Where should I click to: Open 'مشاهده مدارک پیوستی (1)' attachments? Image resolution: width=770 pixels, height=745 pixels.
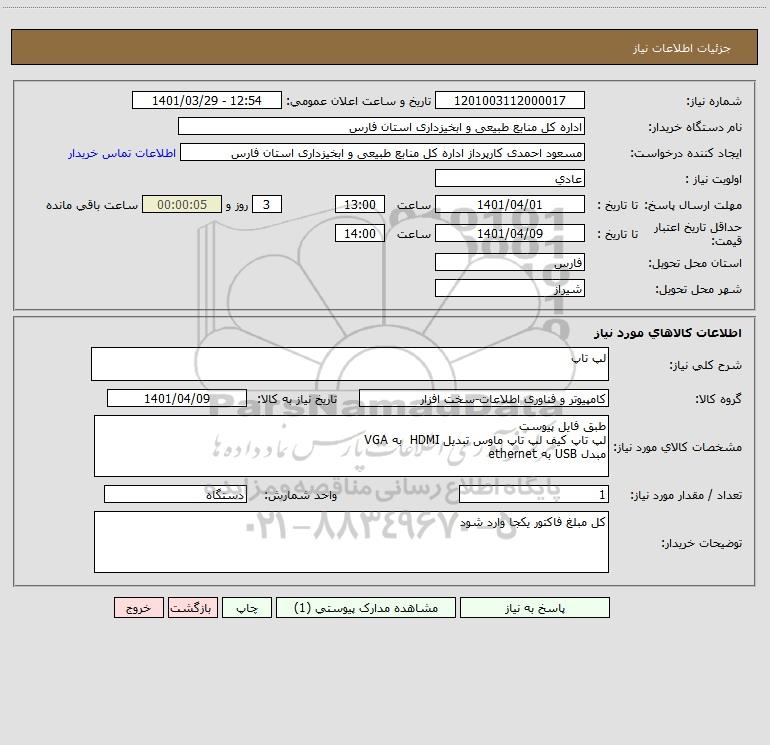tap(366, 607)
